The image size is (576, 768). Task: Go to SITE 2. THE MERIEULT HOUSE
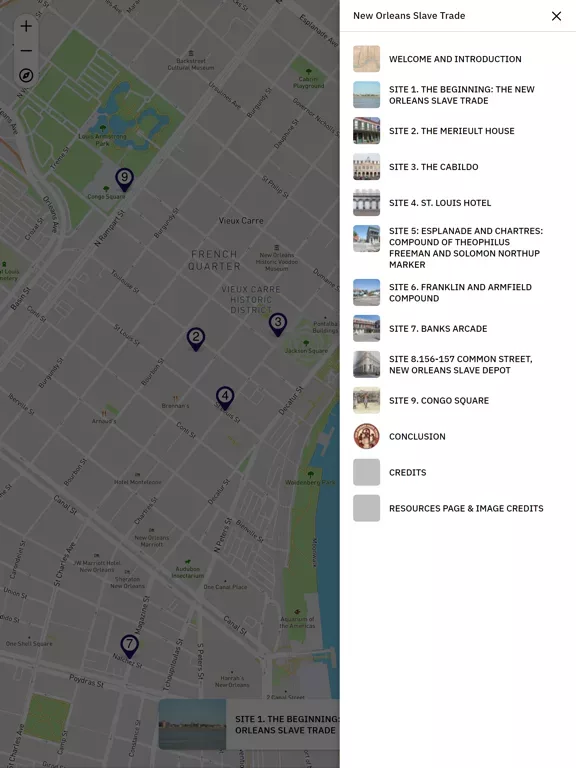(x=452, y=131)
